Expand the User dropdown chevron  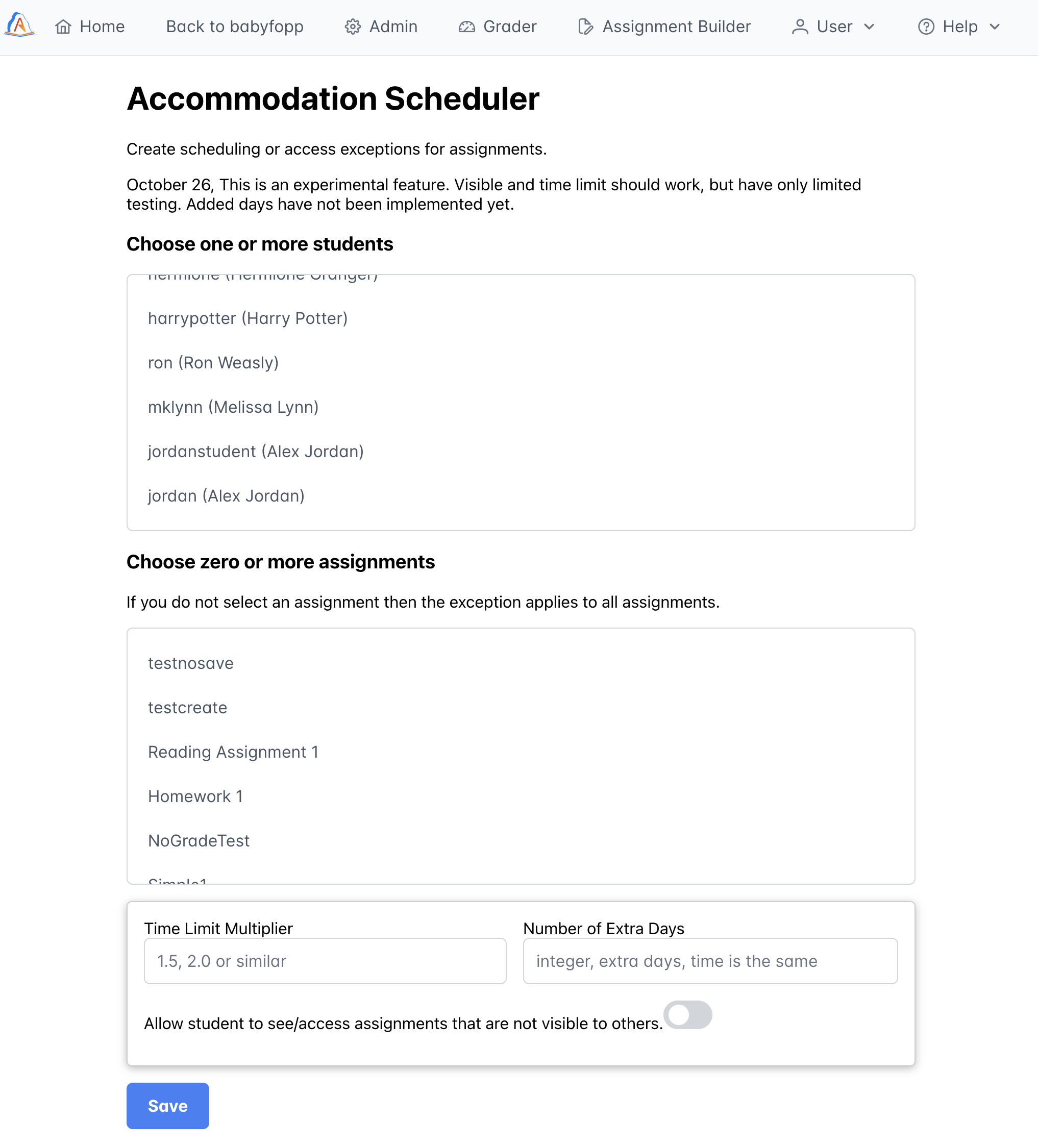(870, 27)
